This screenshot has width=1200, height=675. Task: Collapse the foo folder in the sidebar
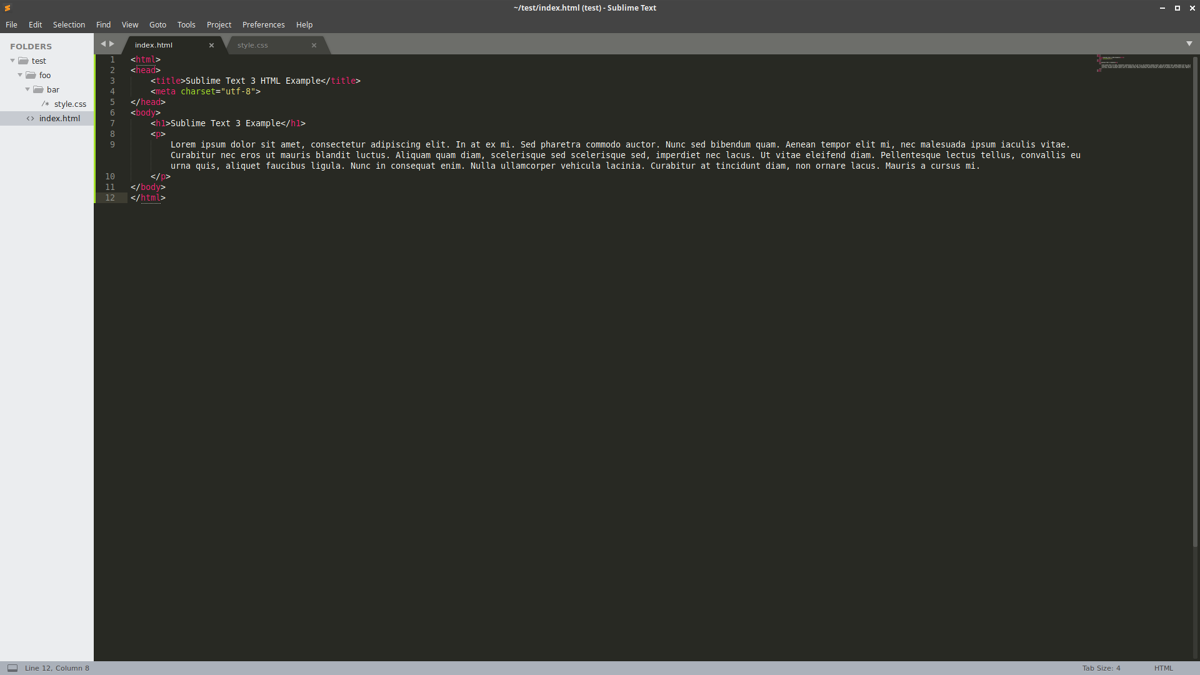20,74
